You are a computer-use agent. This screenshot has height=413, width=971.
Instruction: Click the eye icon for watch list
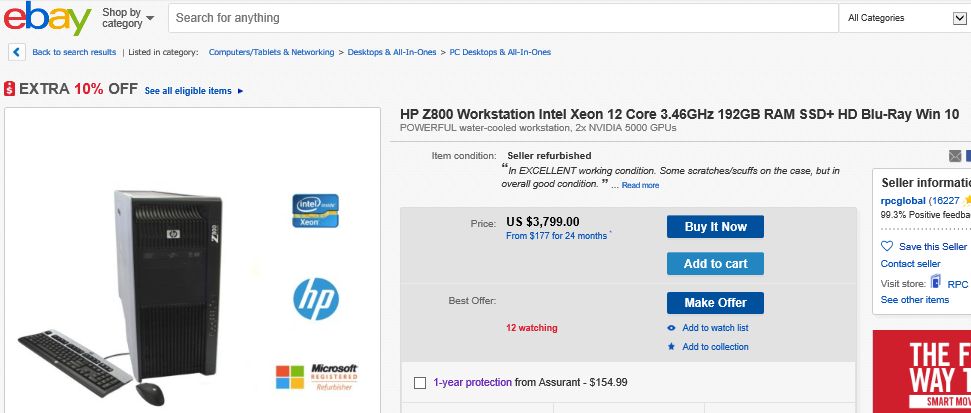coord(671,328)
